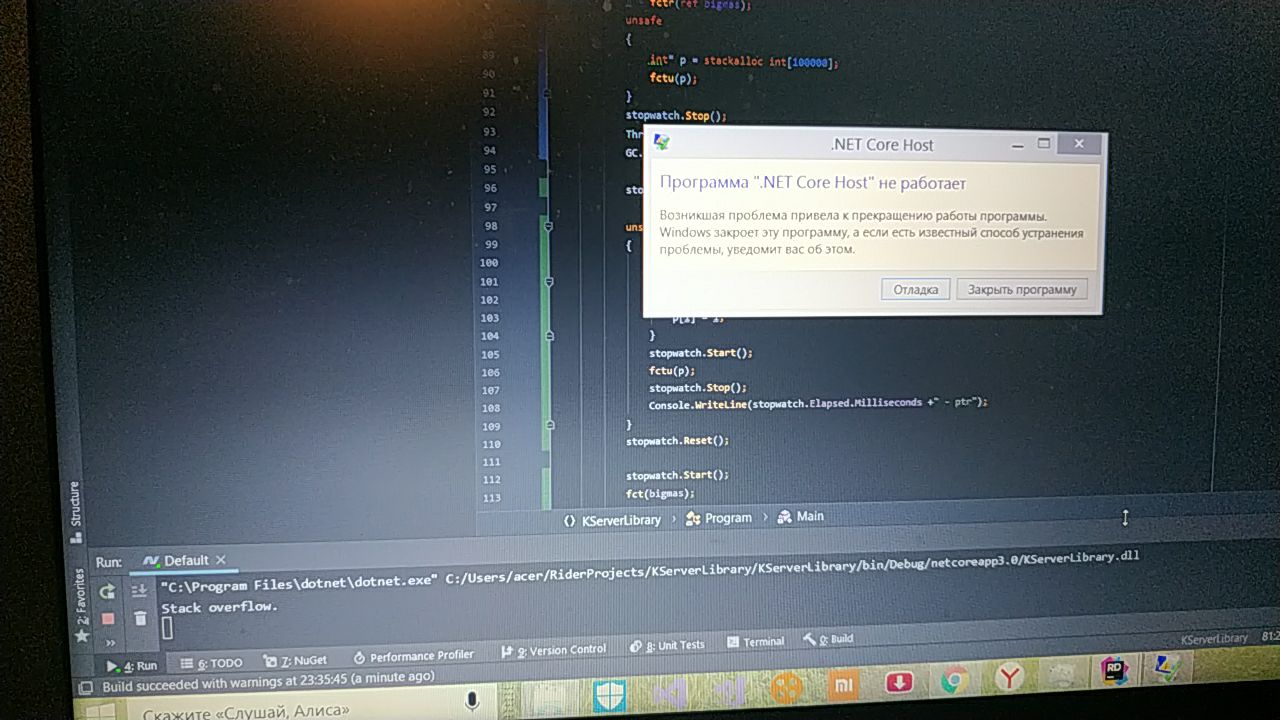Open first Visual Studio icon in taskbar
Viewport: 1280px width, 720px height.
coord(672,691)
